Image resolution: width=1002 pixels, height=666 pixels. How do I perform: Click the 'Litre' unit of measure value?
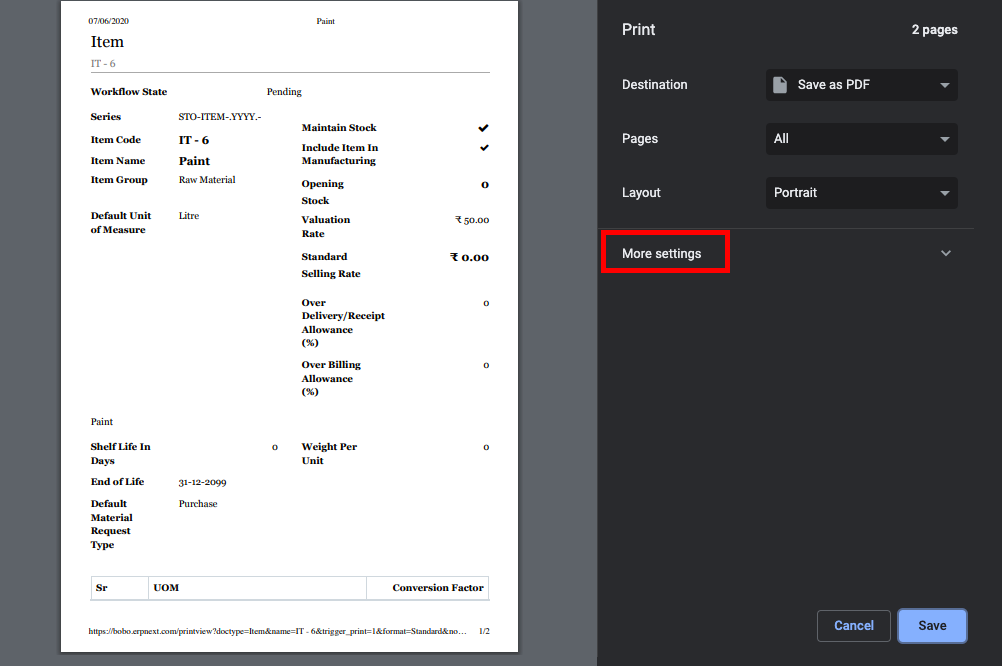(x=189, y=215)
